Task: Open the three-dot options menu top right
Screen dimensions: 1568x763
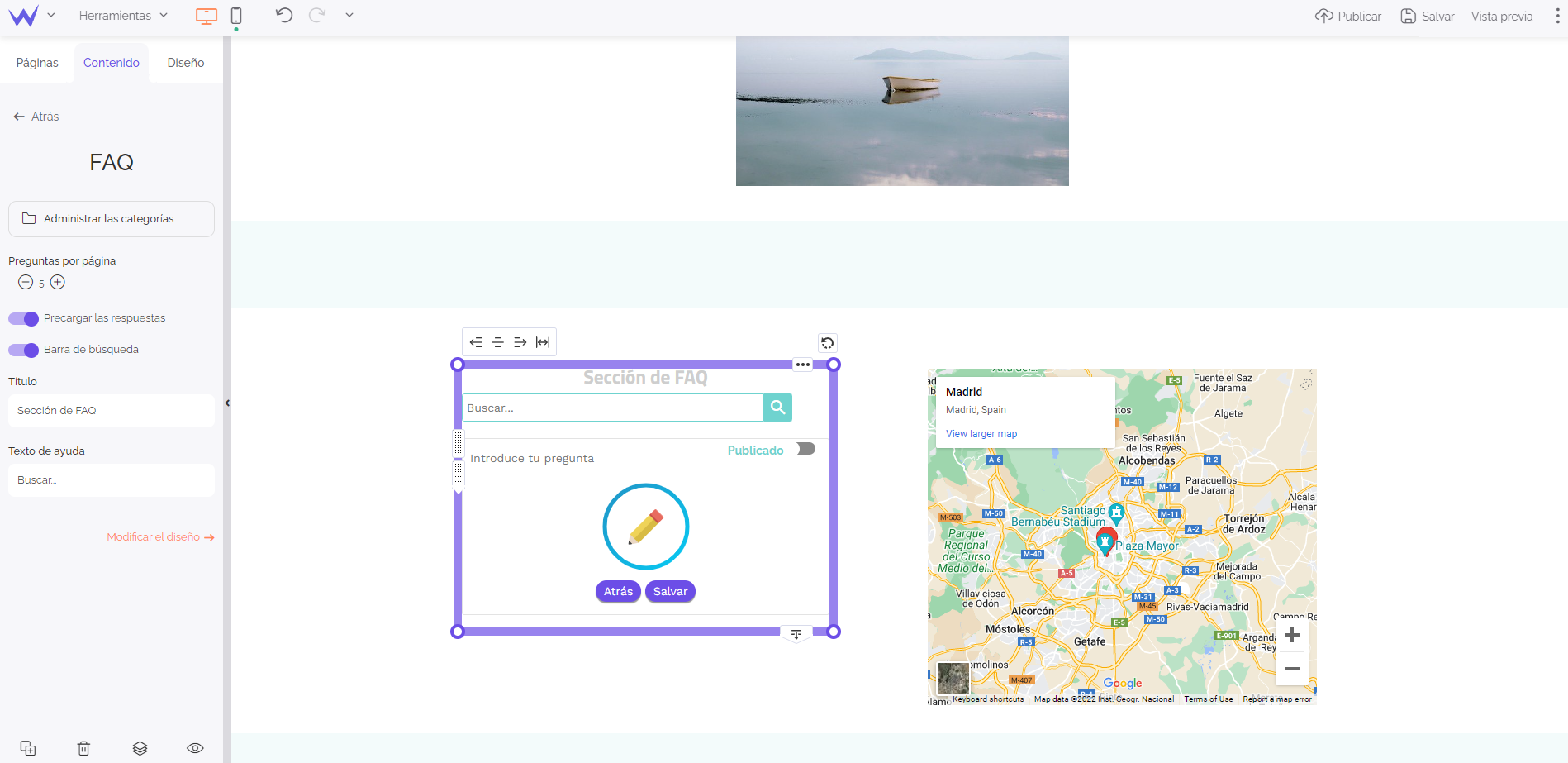Action: click(x=1557, y=16)
